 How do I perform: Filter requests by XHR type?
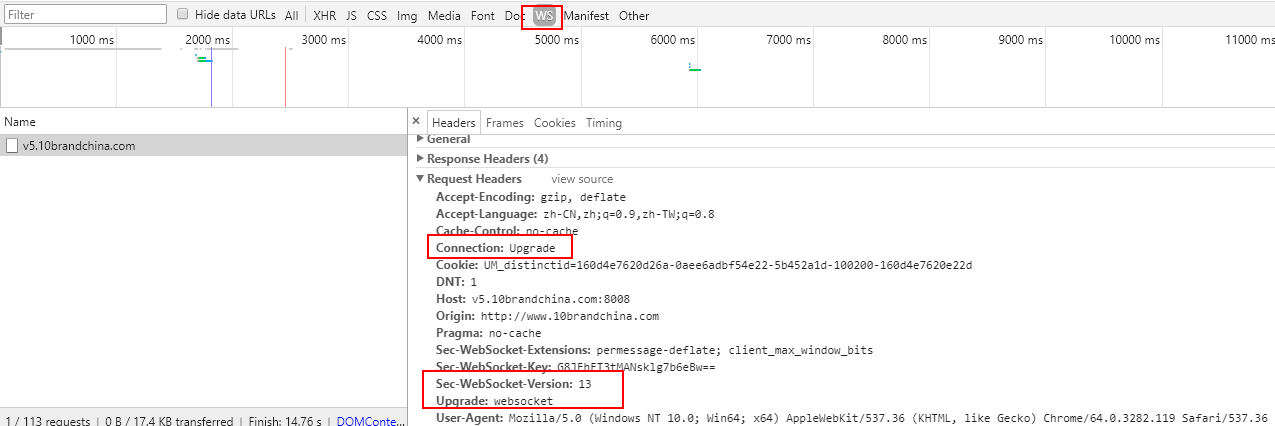324,15
